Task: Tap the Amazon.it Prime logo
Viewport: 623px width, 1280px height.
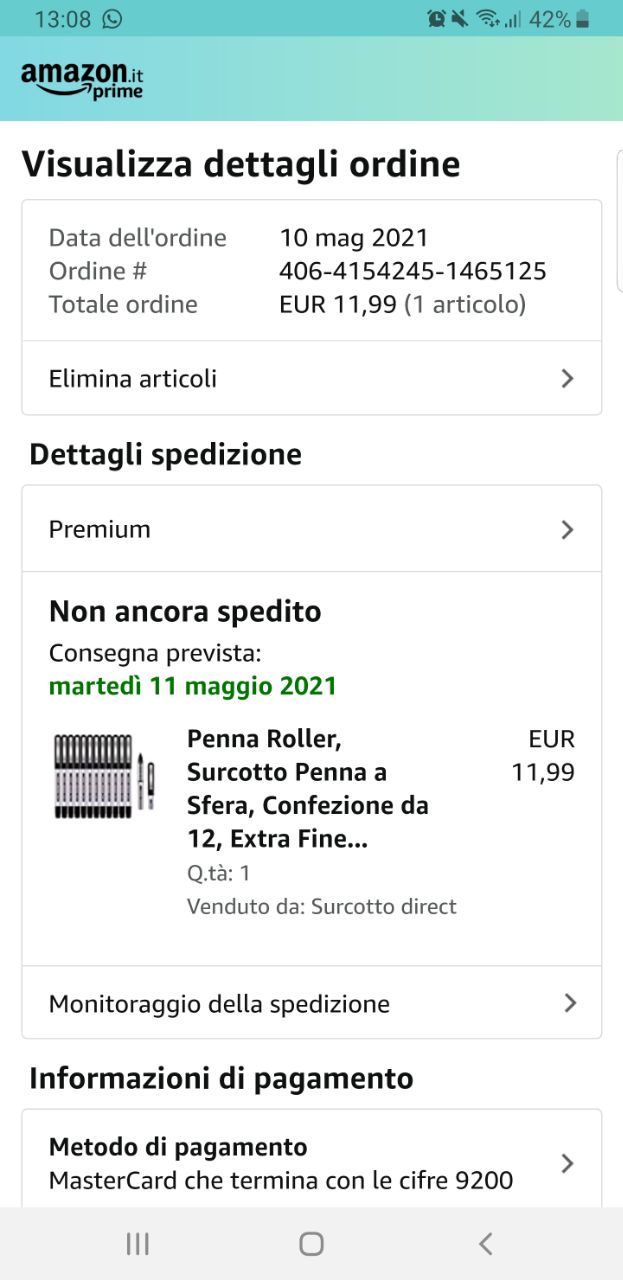Action: [82, 80]
